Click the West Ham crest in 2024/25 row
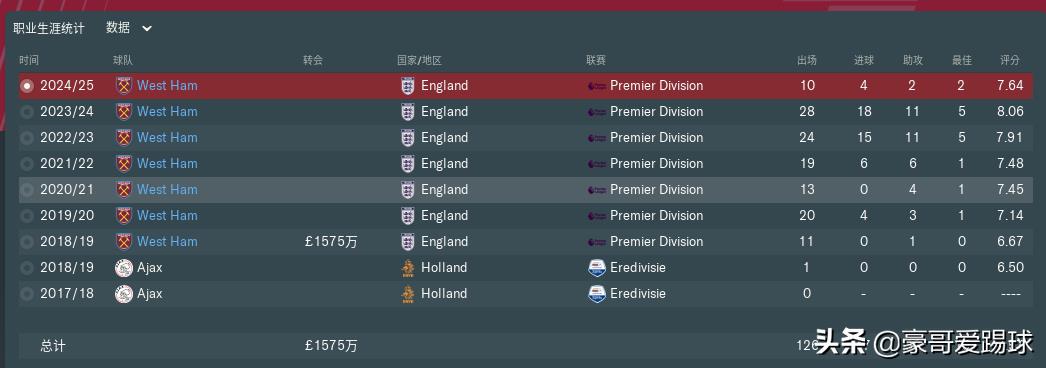This screenshot has height=368, width=1046. (123, 85)
